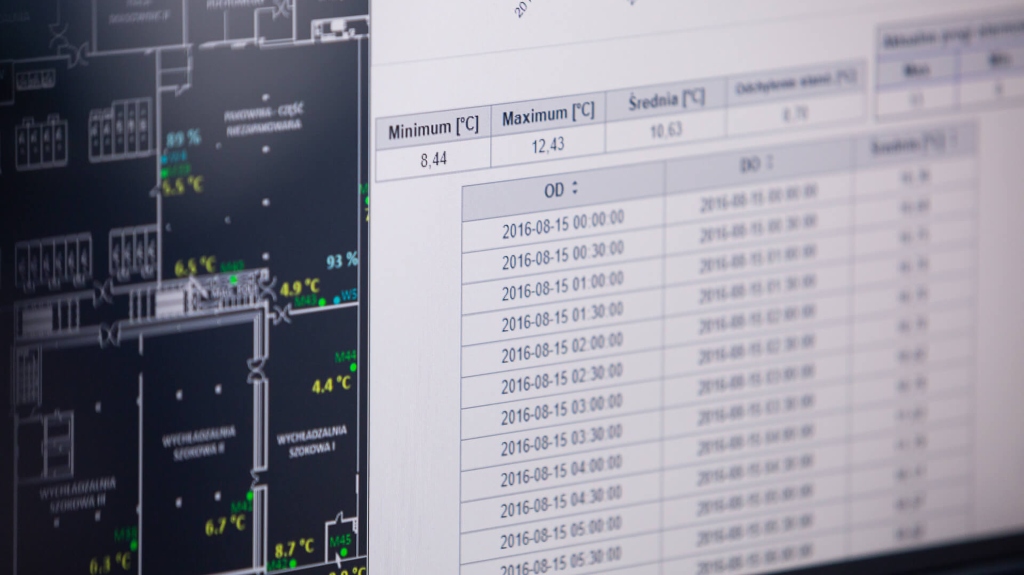Image resolution: width=1024 pixels, height=575 pixels.
Task: Click the Maximum [°C] column header
Action: pos(547,116)
